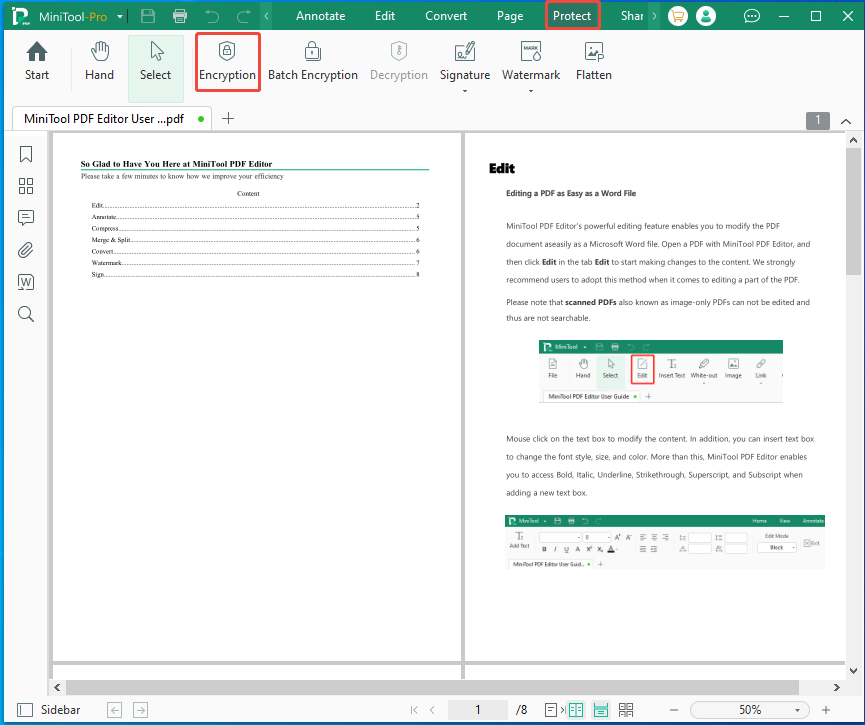The height and width of the screenshot is (725, 865).
Task: Flatten the PDF document
Action: (594, 62)
